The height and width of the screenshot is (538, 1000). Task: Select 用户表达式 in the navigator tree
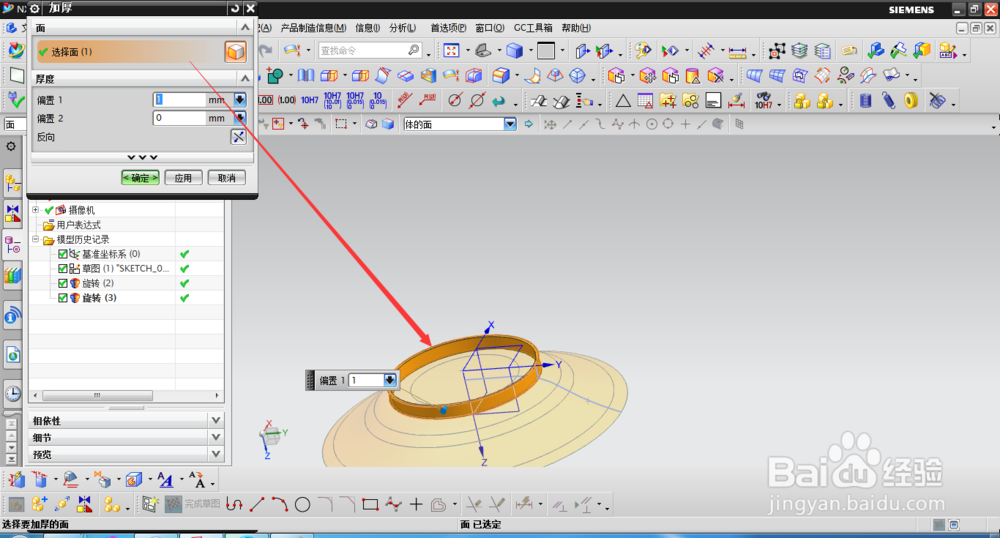click(x=78, y=224)
